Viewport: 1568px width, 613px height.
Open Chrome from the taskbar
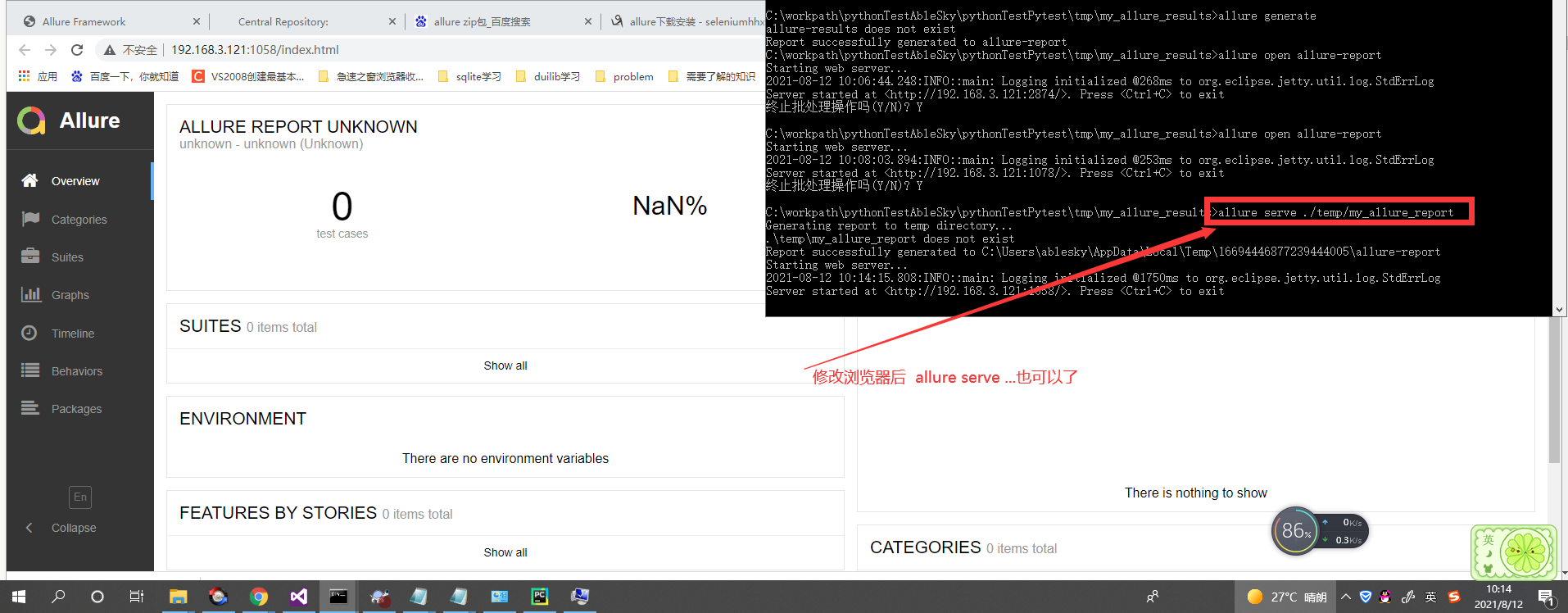pyautogui.click(x=259, y=597)
